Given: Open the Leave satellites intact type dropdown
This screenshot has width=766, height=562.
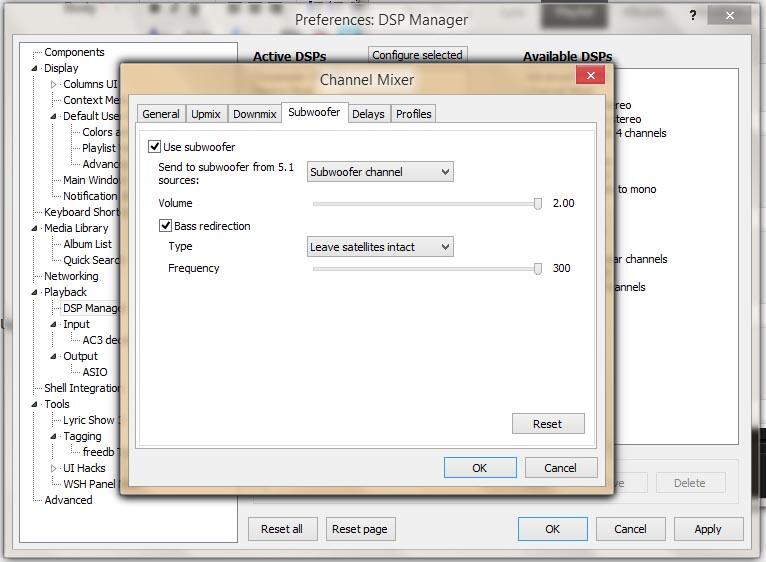Looking at the screenshot, I should click(x=380, y=247).
